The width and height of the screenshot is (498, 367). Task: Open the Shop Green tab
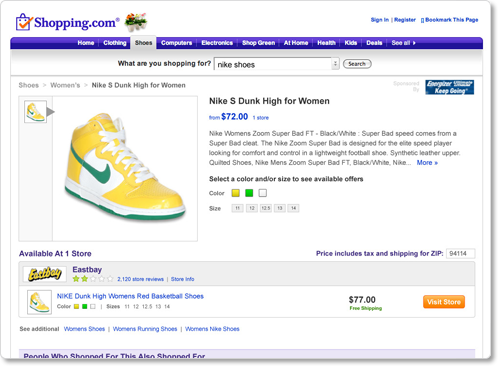pos(258,43)
